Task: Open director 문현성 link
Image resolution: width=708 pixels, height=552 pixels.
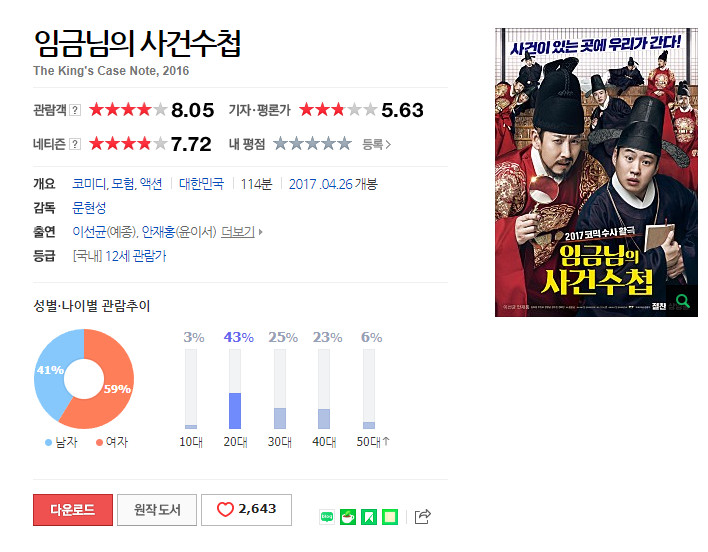Action: 89,208
